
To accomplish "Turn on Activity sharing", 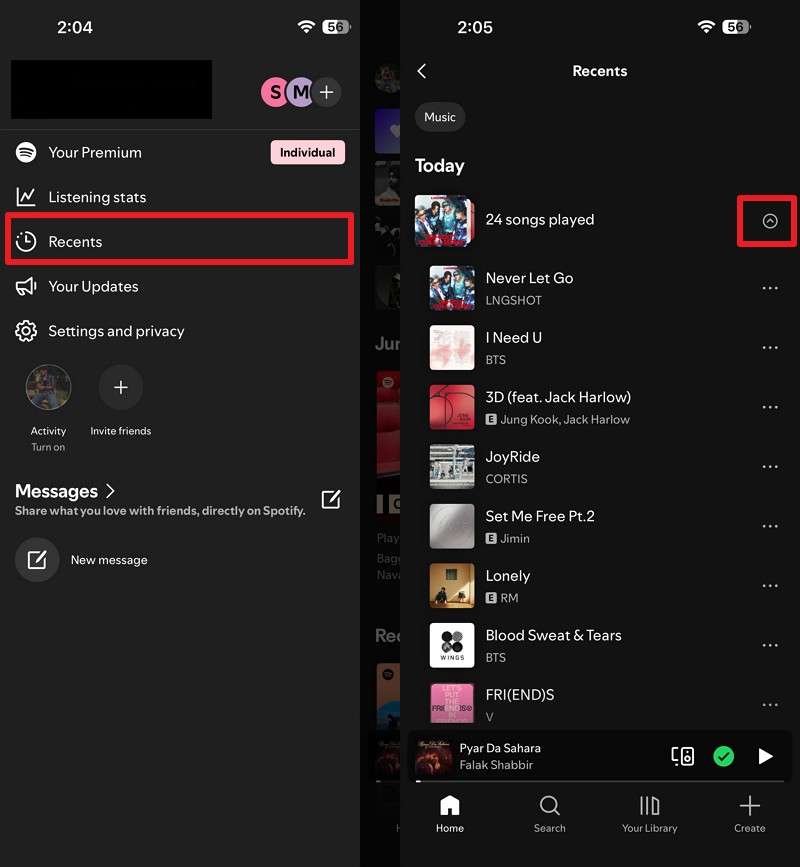I will tap(48, 447).
